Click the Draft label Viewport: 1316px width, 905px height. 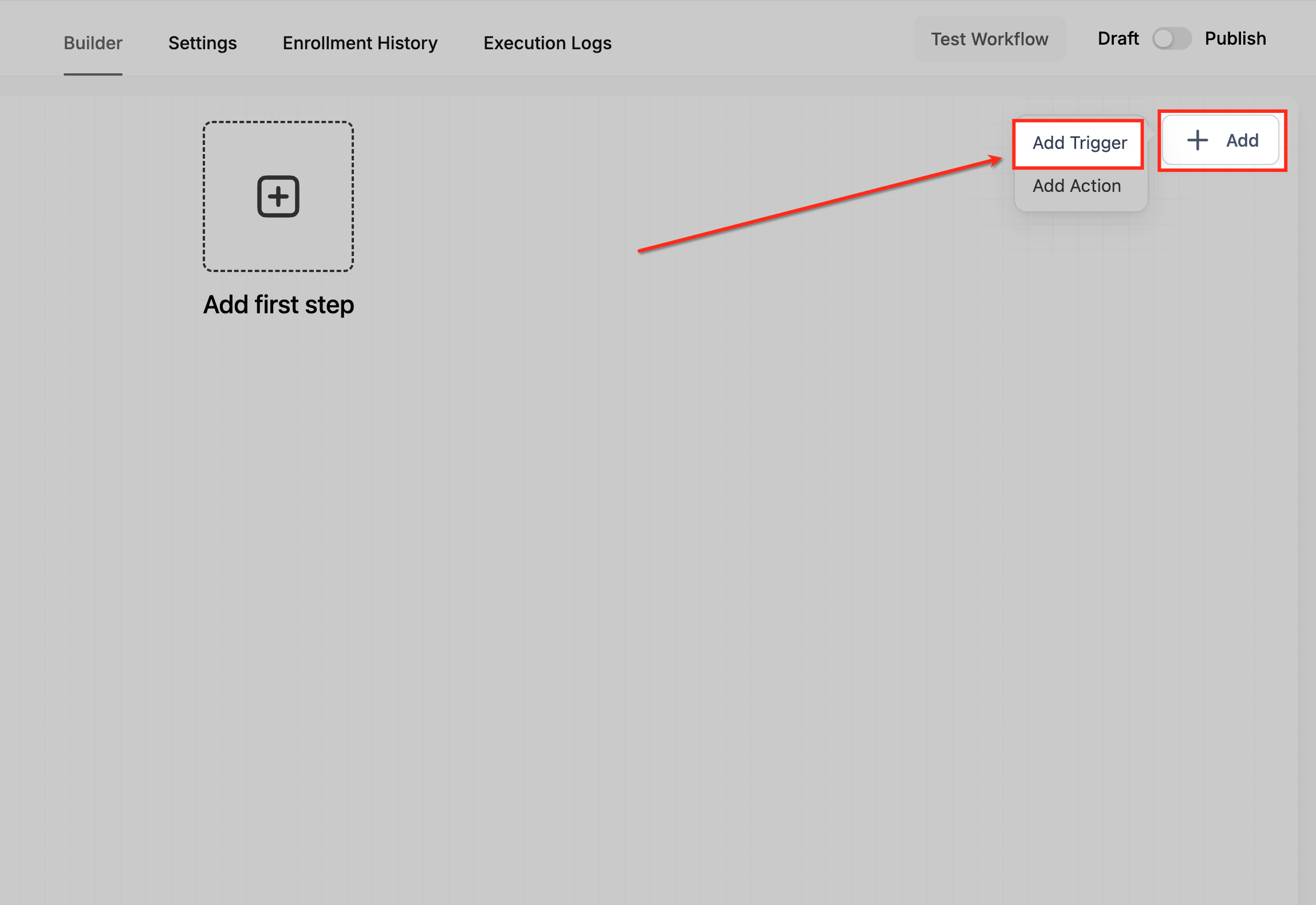pyautogui.click(x=1118, y=38)
